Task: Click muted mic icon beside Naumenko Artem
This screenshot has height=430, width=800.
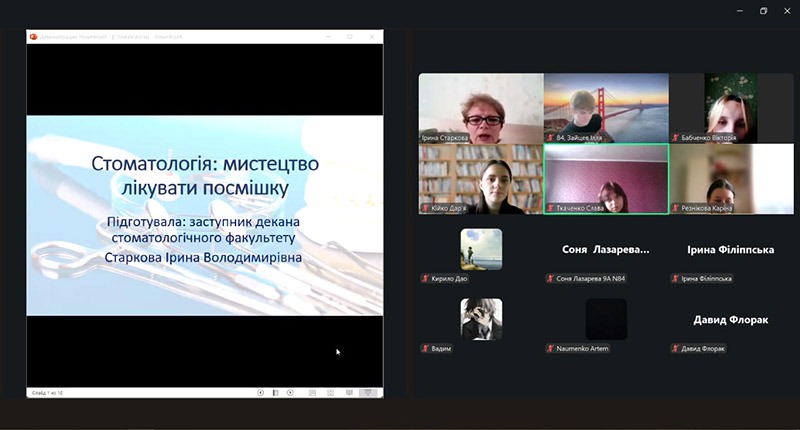Action: coord(550,348)
